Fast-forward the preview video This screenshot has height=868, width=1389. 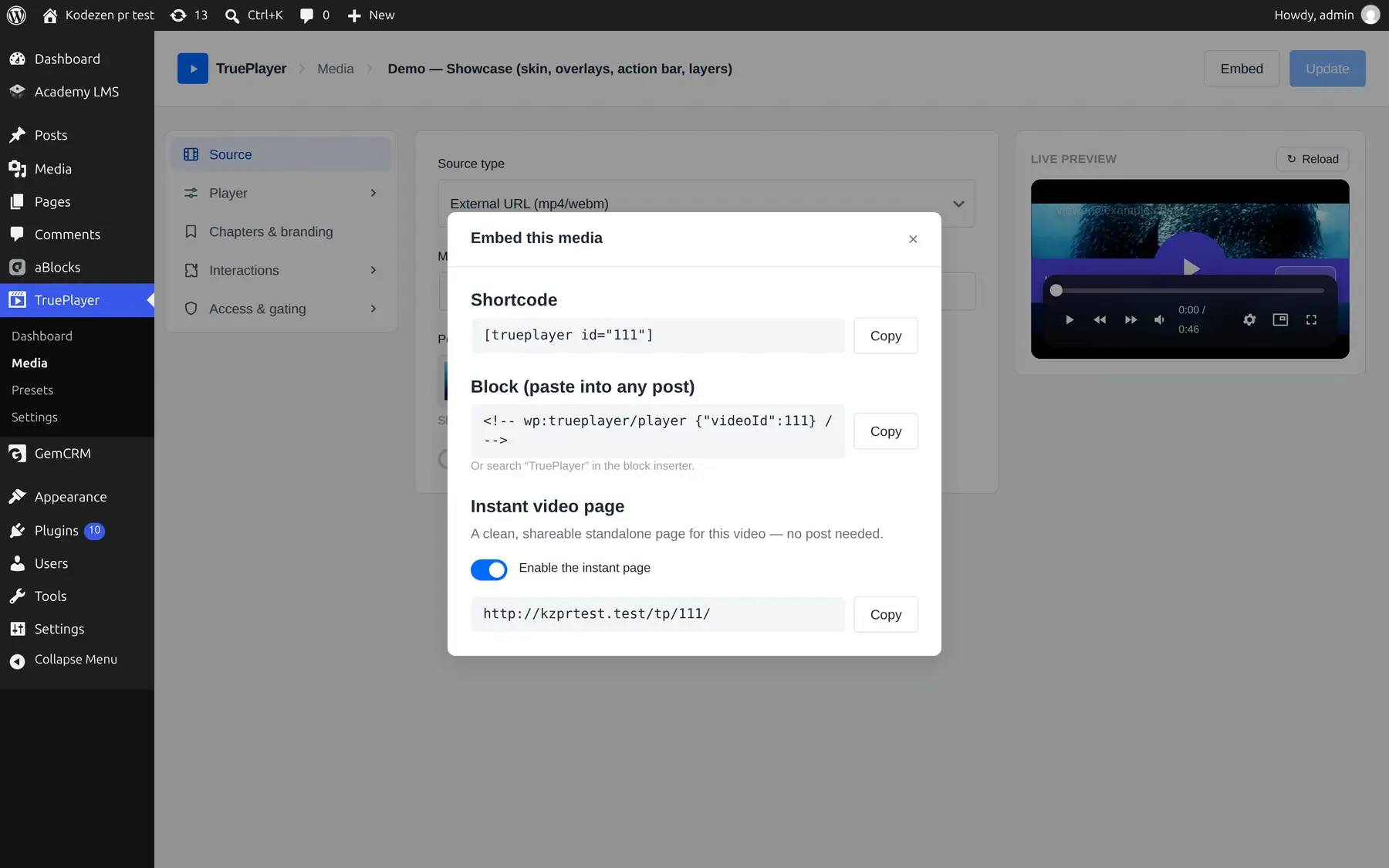[x=1130, y=320]
